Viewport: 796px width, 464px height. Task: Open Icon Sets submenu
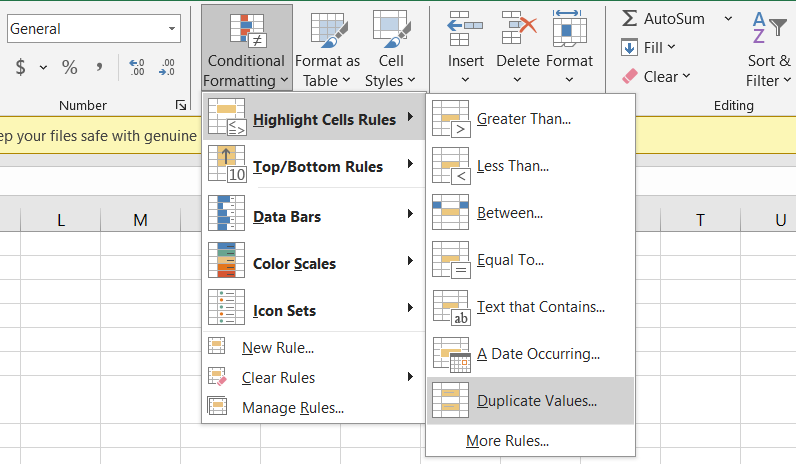pos(314,308)
